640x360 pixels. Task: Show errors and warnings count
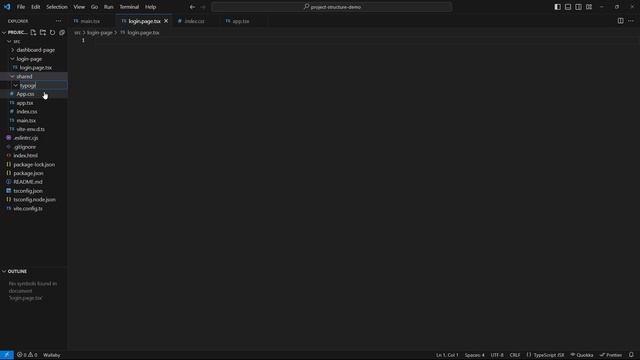pos(27,355)
